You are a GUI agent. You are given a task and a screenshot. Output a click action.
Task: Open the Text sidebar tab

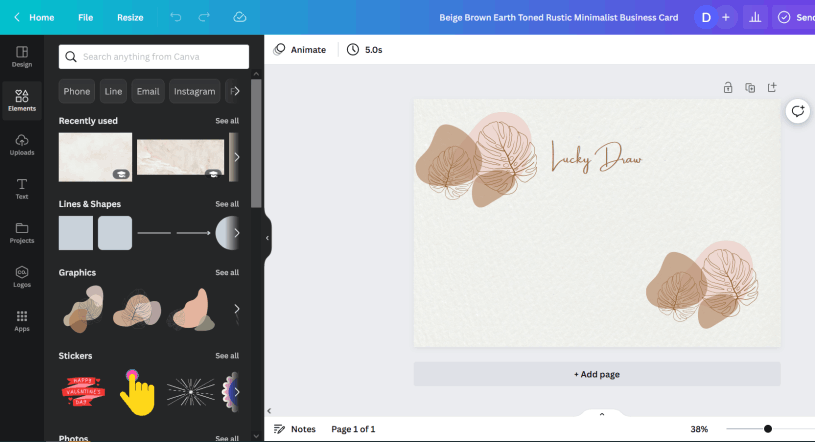[x=22, y=189]
